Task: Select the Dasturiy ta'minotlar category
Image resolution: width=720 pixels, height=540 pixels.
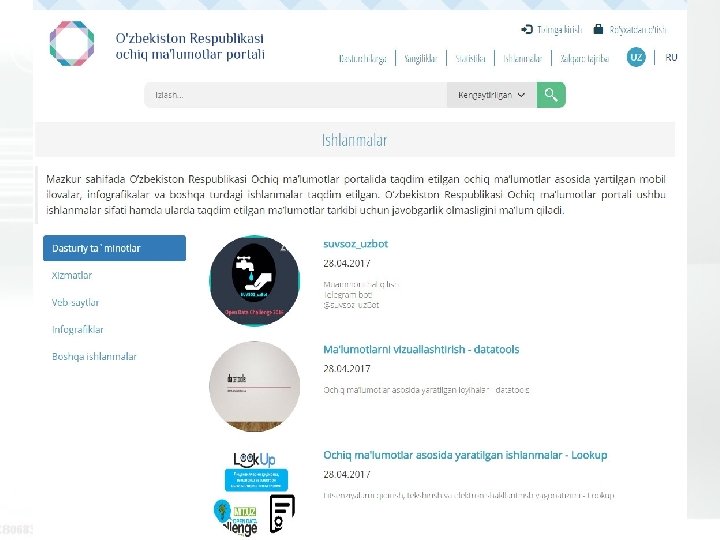Action: click(114, 248)
